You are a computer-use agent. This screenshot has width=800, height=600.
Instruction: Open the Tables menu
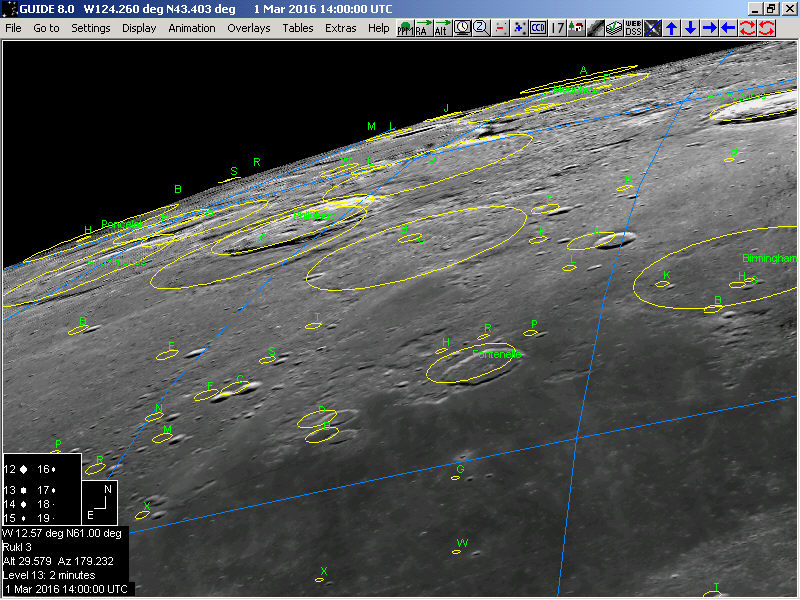click(297, 28)
